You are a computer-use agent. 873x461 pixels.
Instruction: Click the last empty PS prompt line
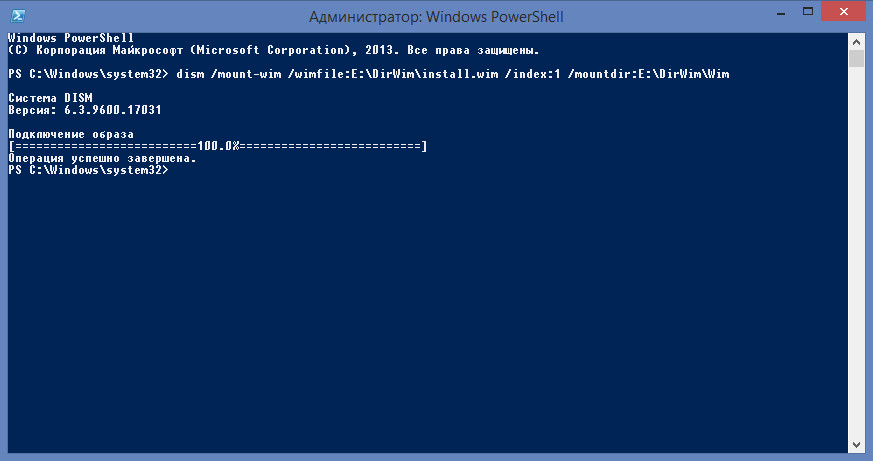tap(88, 170)
